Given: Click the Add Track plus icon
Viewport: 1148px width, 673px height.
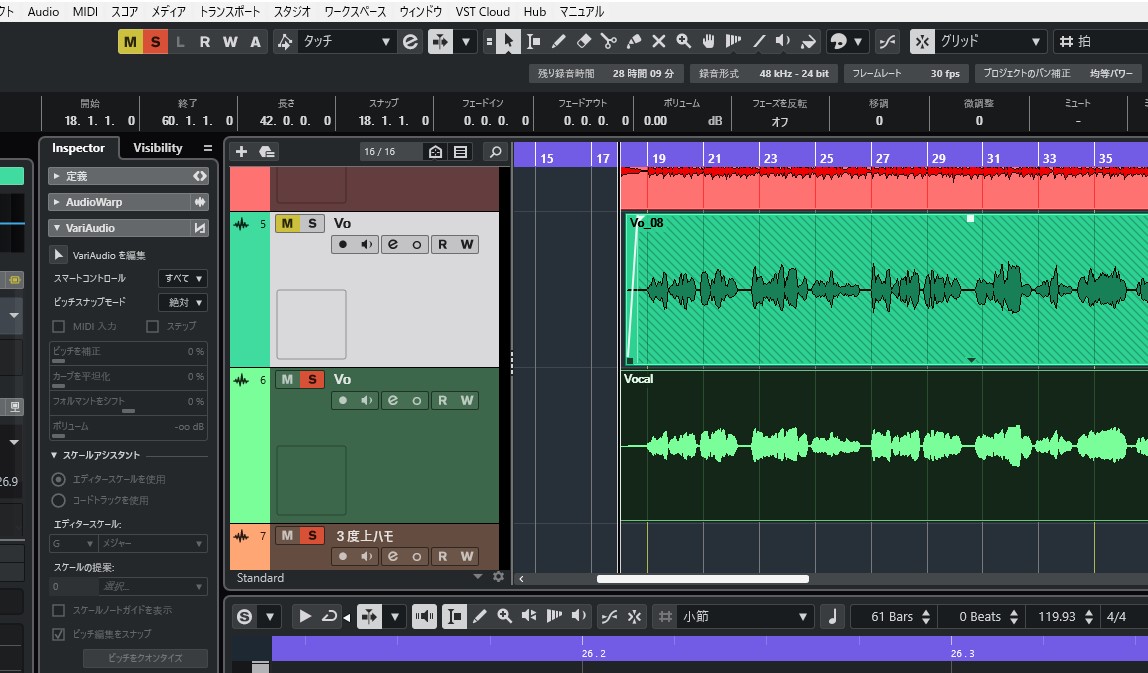Looking at the screenshot, I should click(x=241, y=152).
